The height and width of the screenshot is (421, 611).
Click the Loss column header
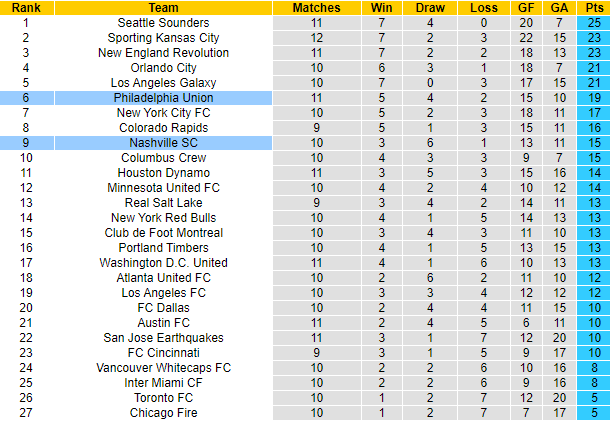482,7
